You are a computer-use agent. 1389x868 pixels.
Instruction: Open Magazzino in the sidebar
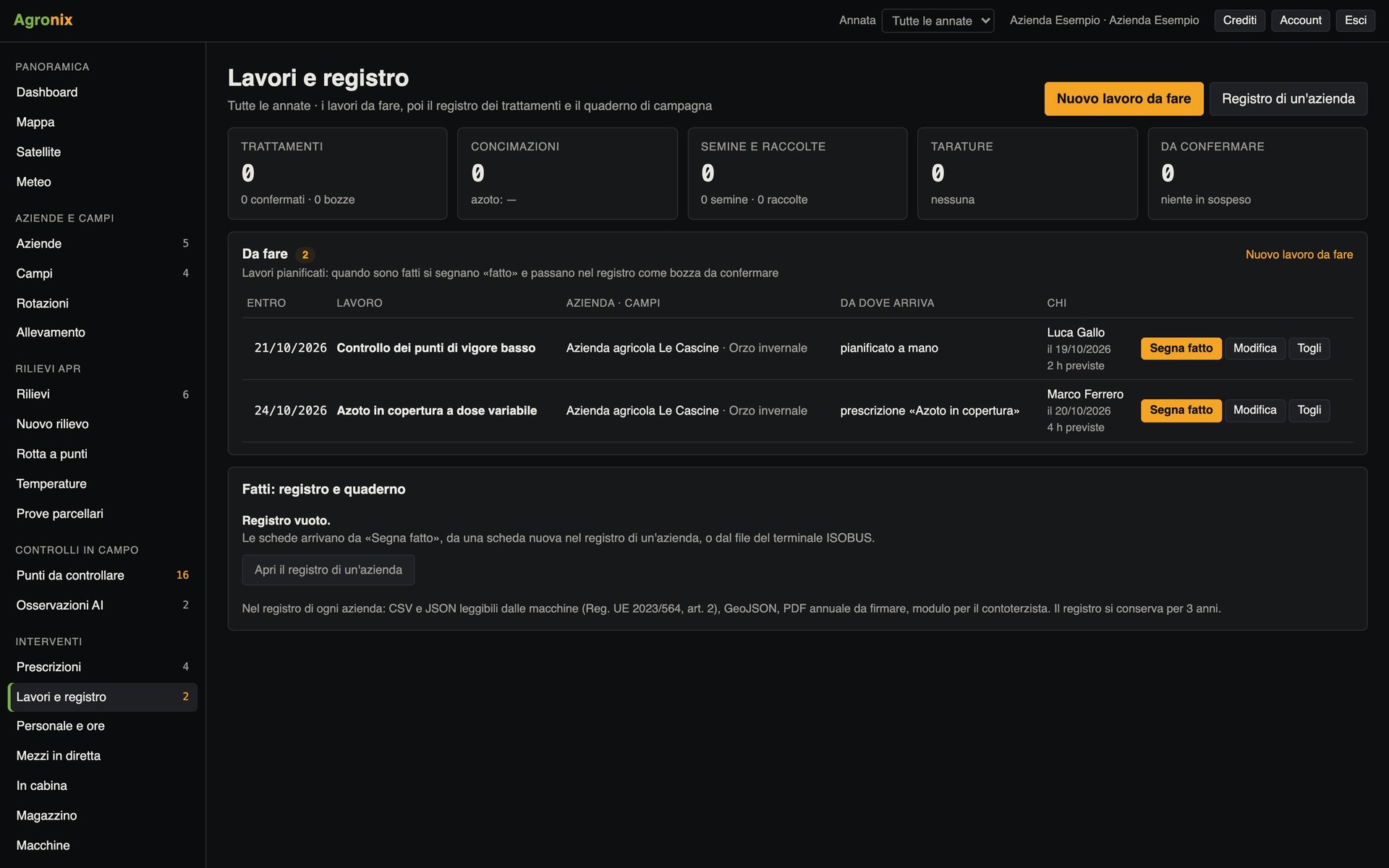pyautogui.click(x=103, y=816)
